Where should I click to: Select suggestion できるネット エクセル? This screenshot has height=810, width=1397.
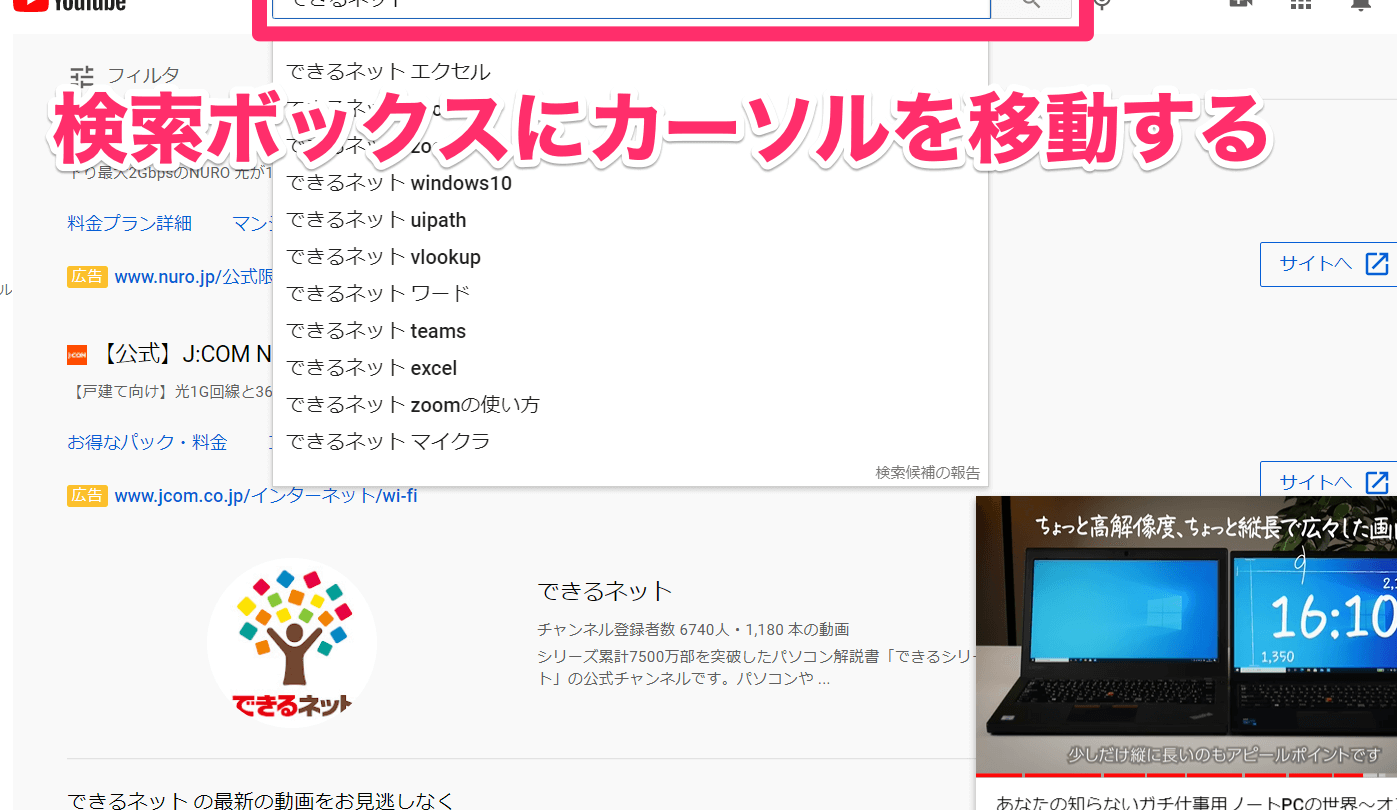pos(630,72)
